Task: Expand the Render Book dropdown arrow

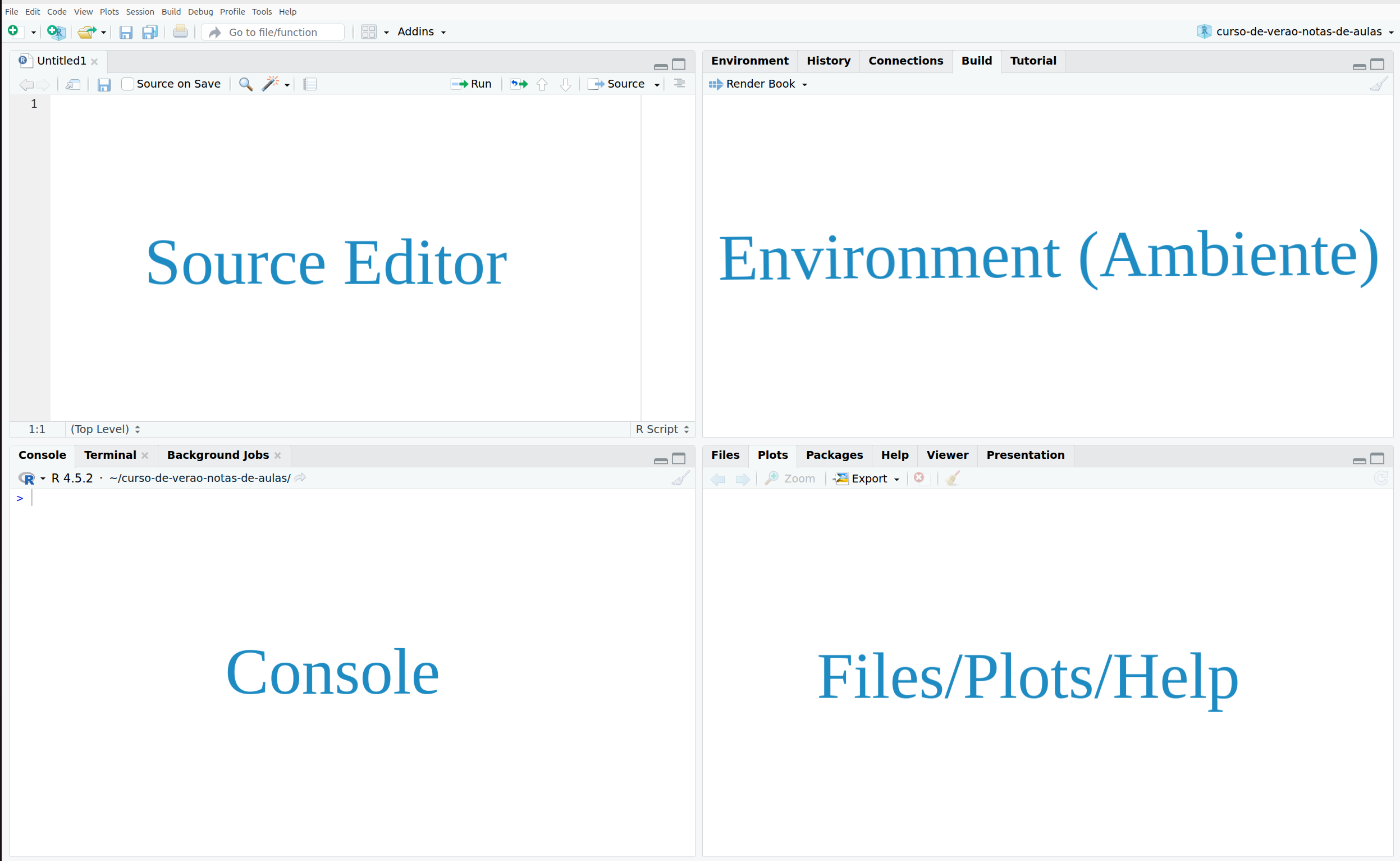Action: tap(805, 84)
